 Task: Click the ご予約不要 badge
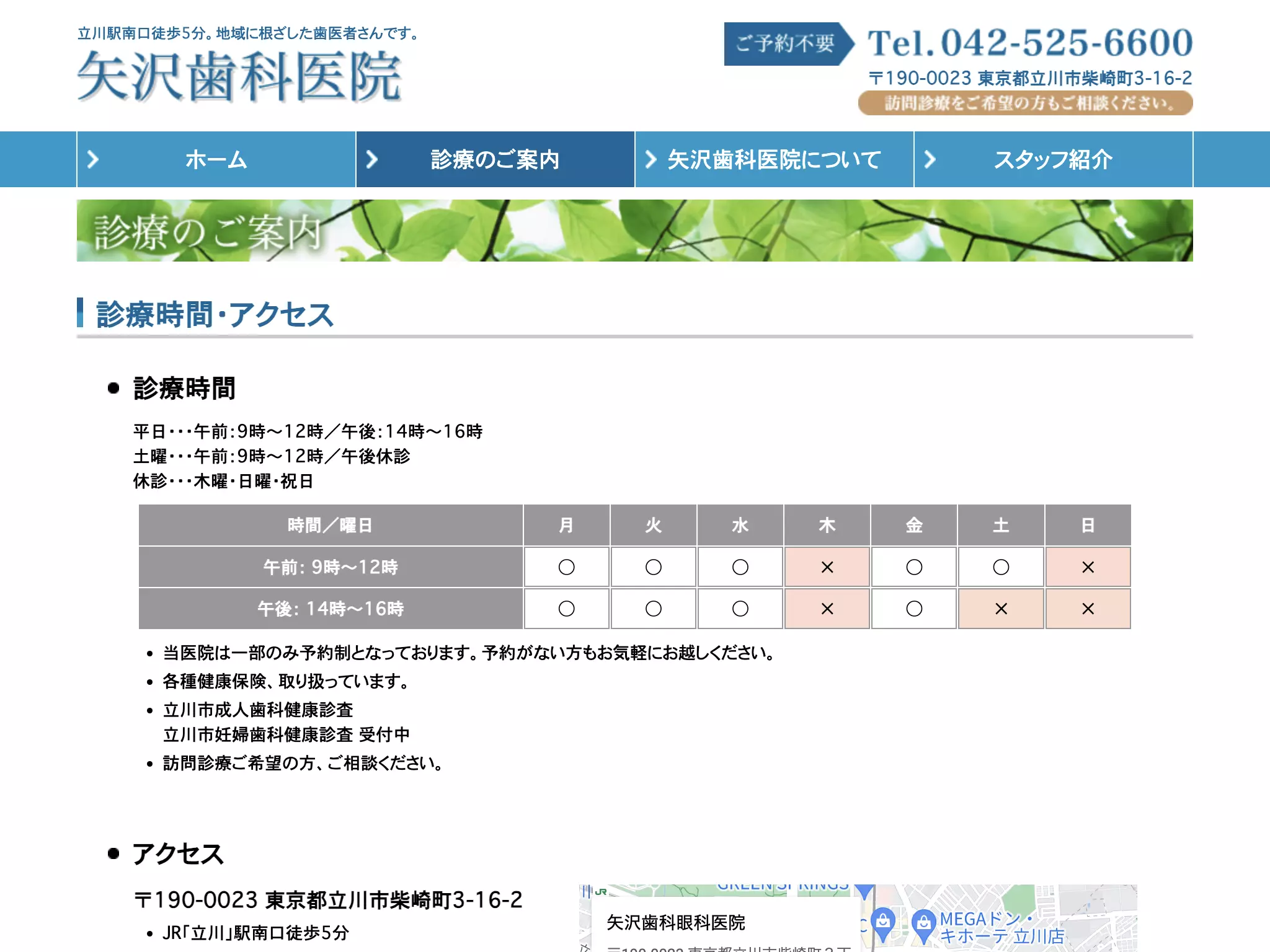789,43
